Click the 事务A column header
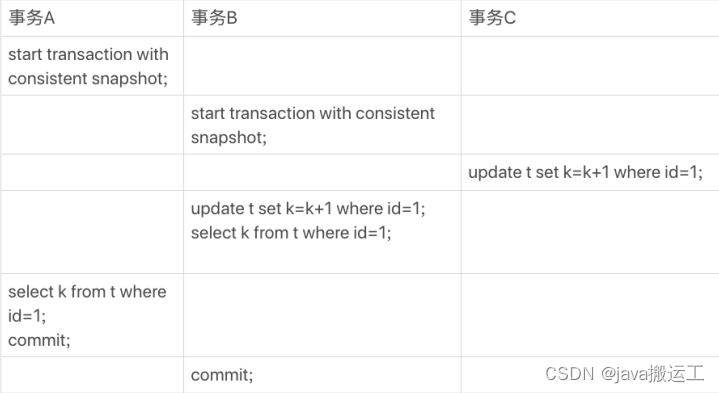Image resolution: width=719 pixels, height=393 pixels. click(32, 18)
